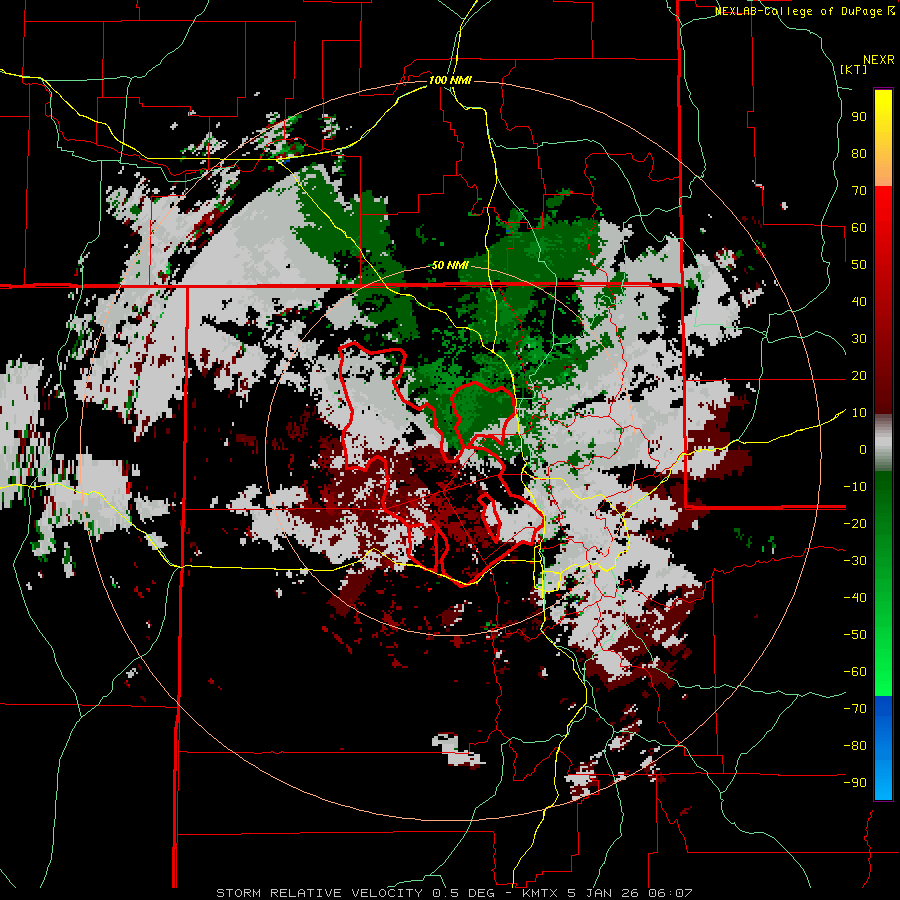
Task: Click the 30 value on velocity scale
Action: (x=859, y=339)
